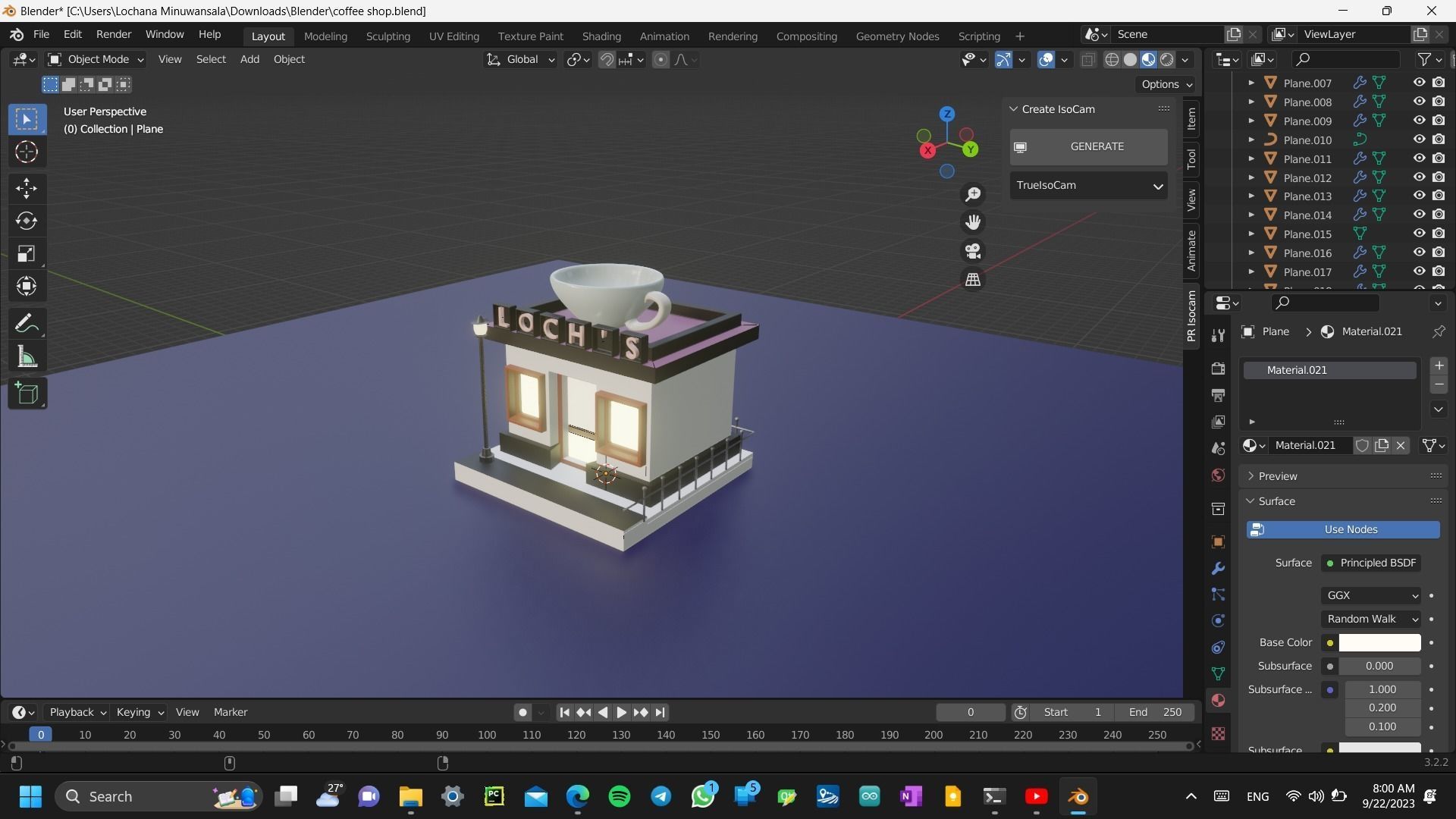Screen dimensions: 1456x819
Task: Select the Transform tool
Action: coord(27,286)
